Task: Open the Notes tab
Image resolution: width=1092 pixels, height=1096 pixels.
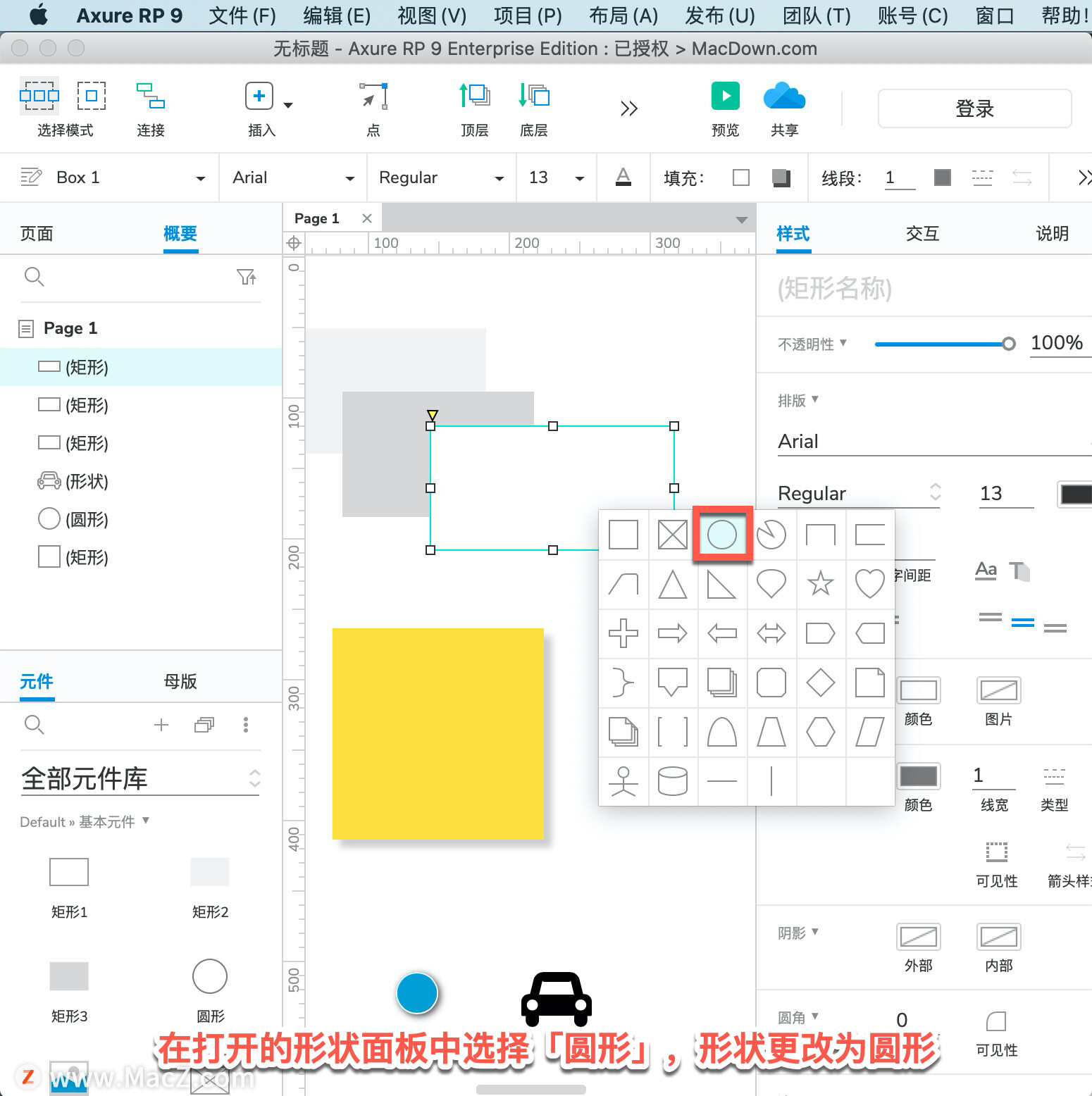Action: point(1052,233)
